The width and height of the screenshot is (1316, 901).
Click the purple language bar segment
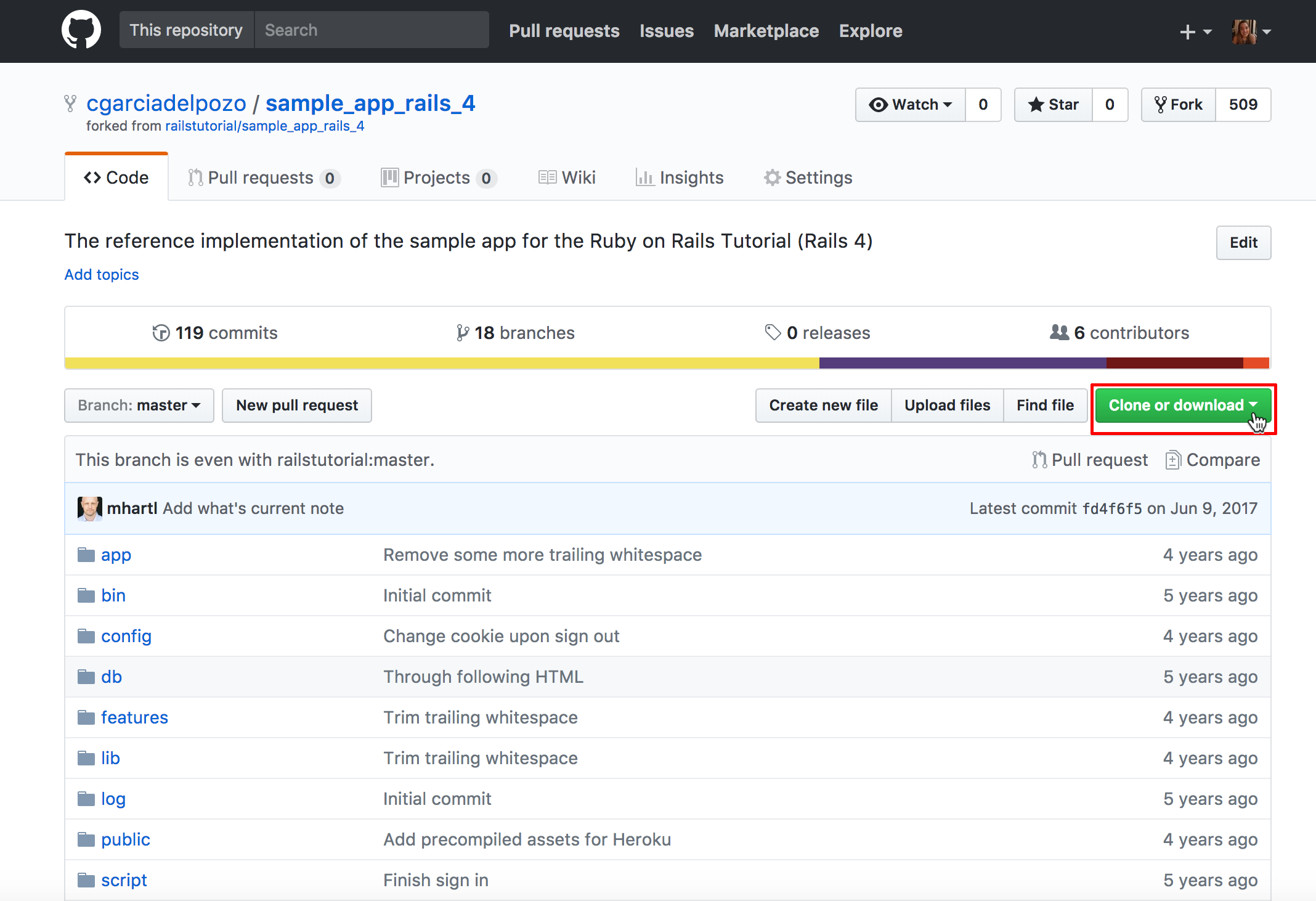[x=963, y=363]
